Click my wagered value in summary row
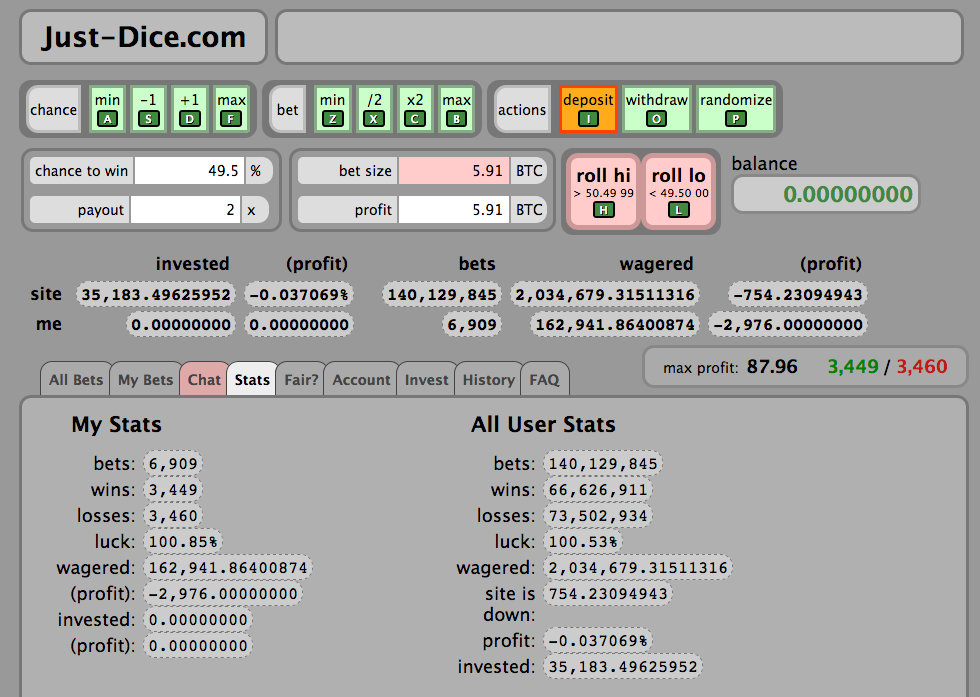Screen dimensions: 980x697 (615, 324)
